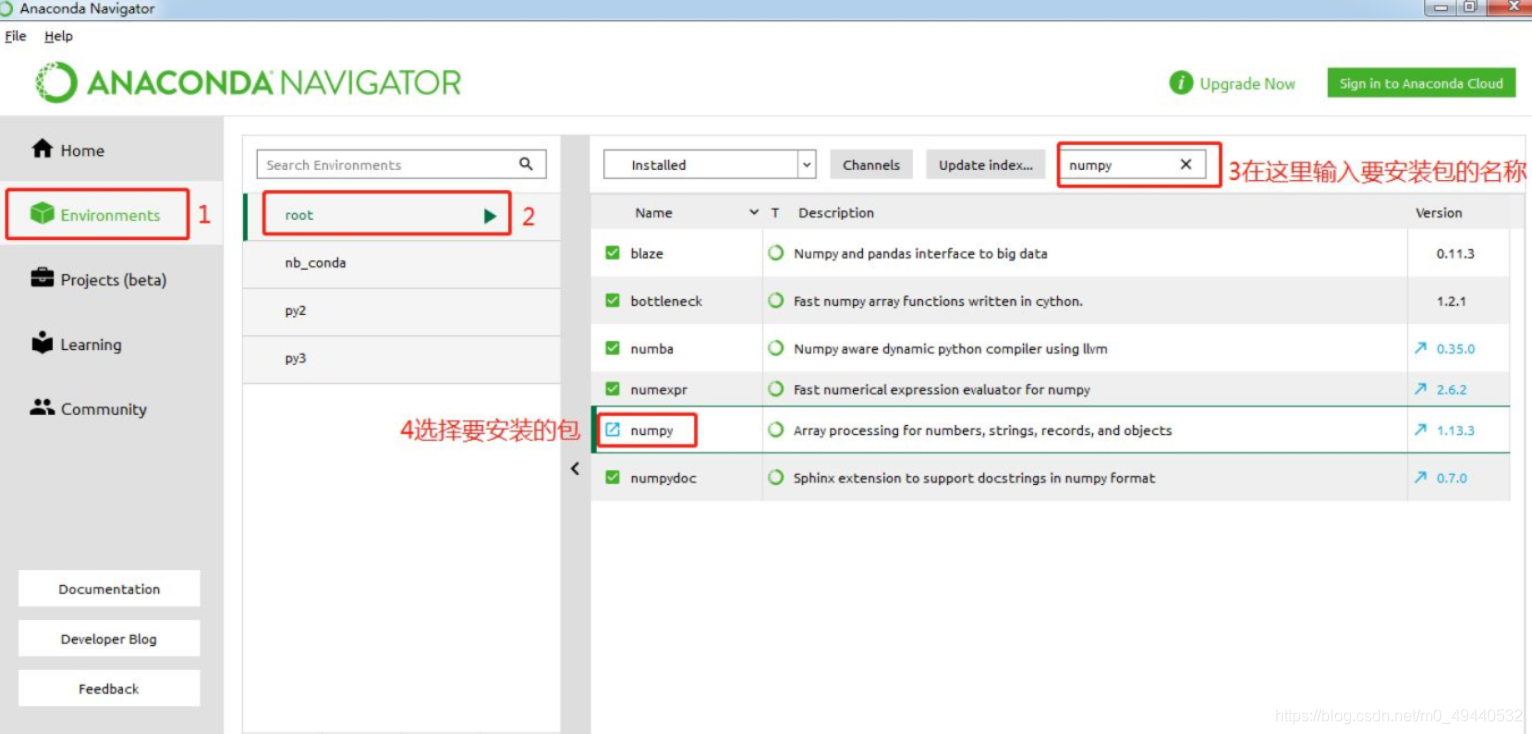Clear the numpy search with X
Image resolution: width=1532 pixels, height=734 pixels.
point(1186,164)
